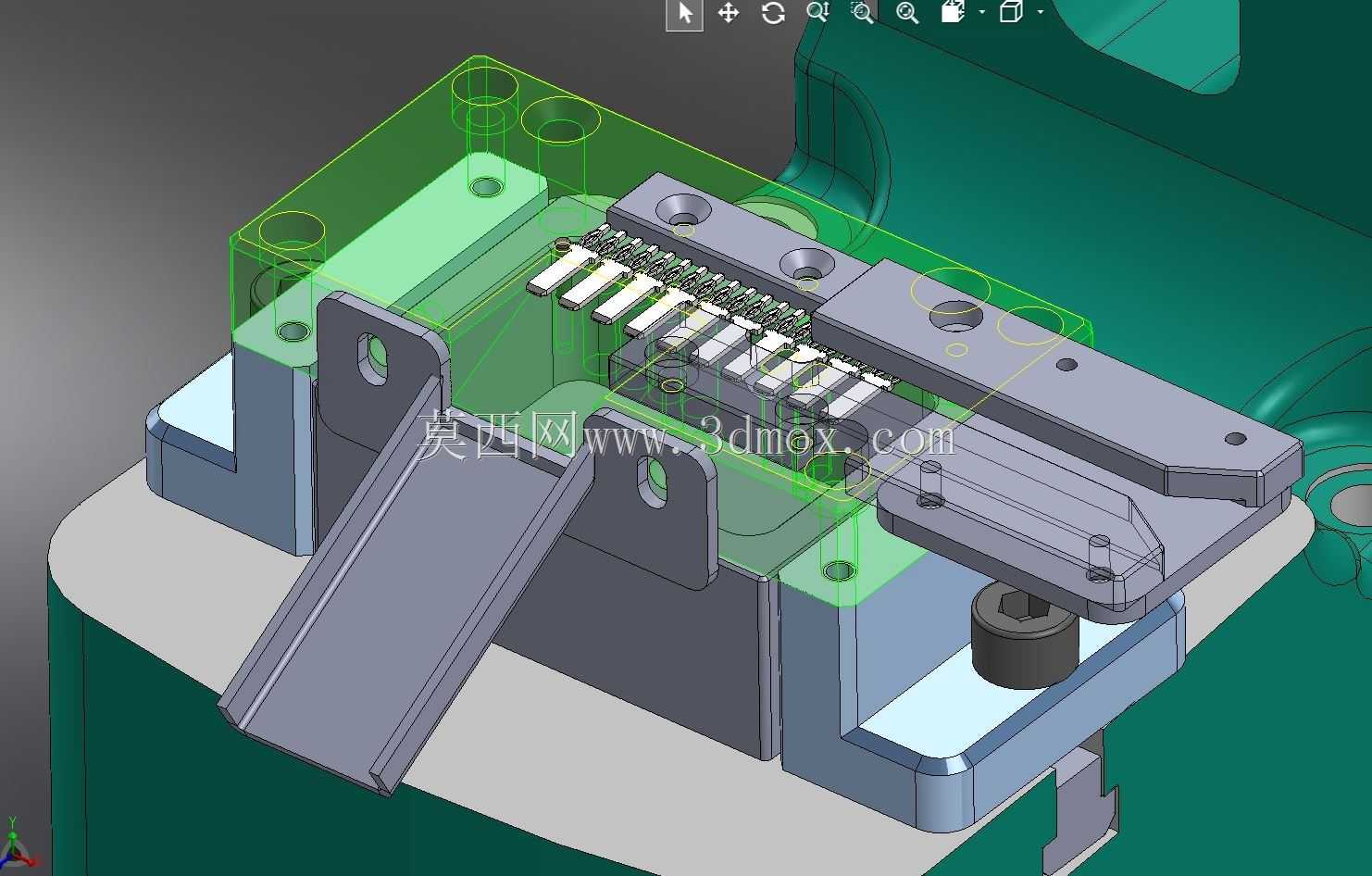Choose the Pan view tool
This screenshot has width=1372, height=876.
click(729, 13)
